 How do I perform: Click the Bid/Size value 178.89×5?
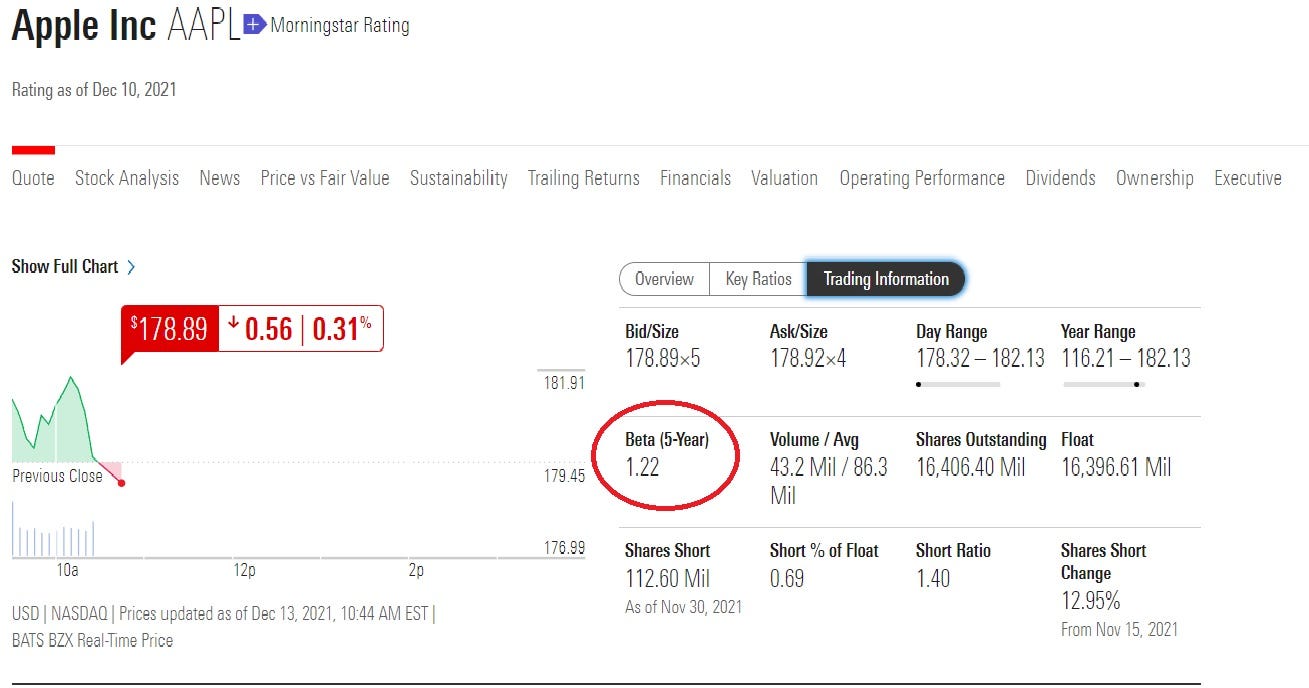point(663,358)
